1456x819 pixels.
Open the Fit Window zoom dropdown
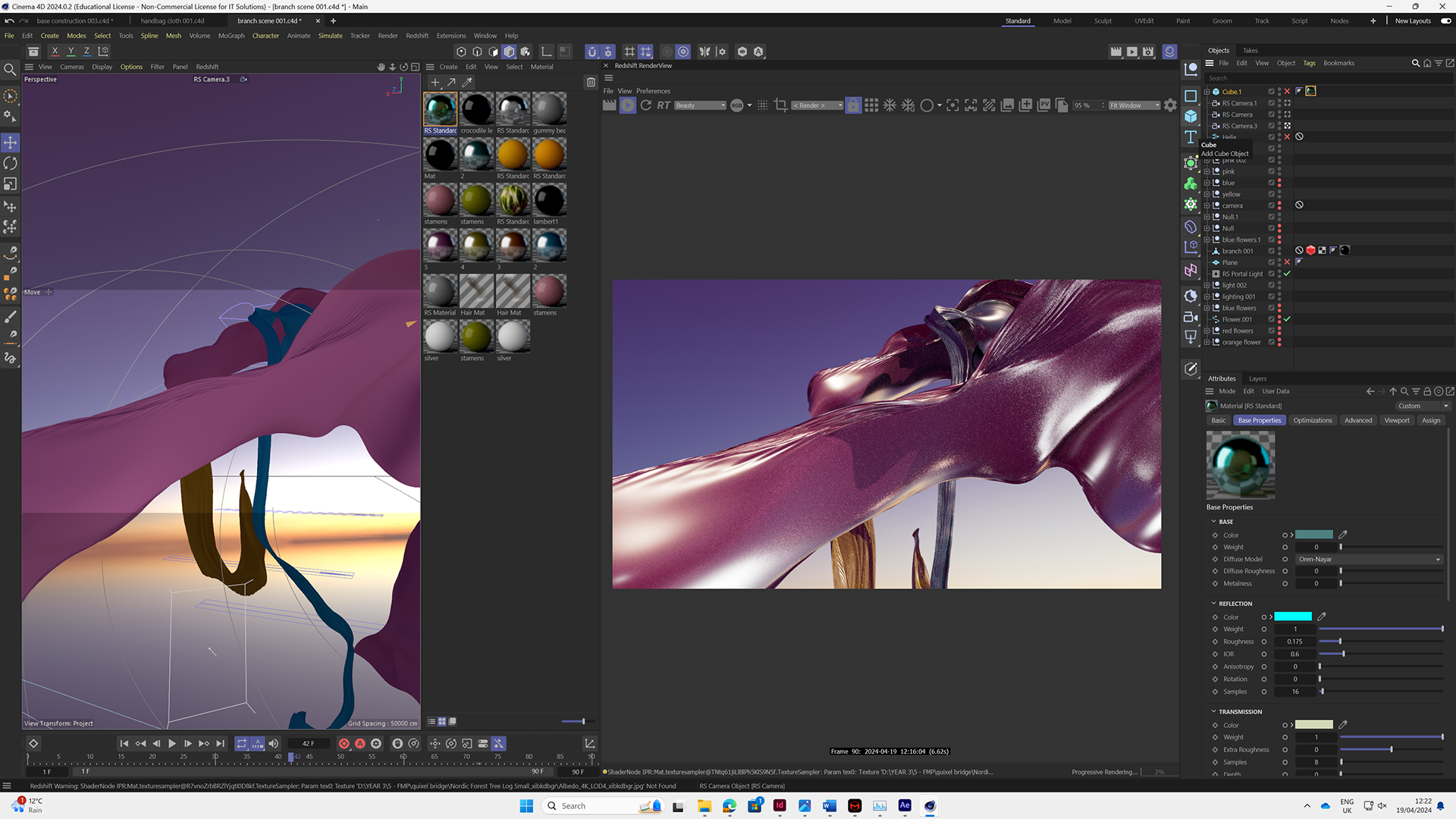tap(1134, 105)
